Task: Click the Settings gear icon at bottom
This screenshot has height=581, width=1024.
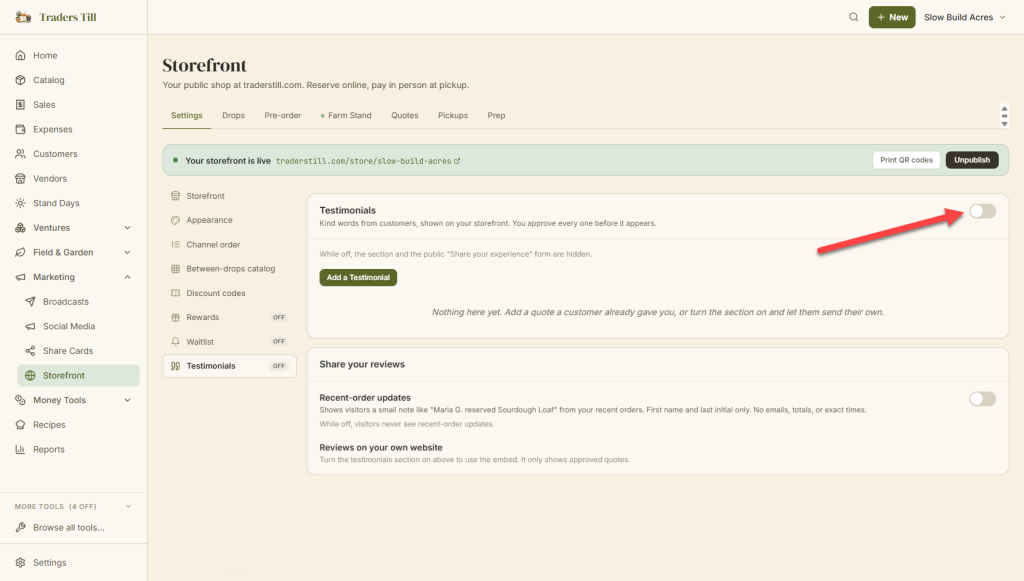Action: 20,562
